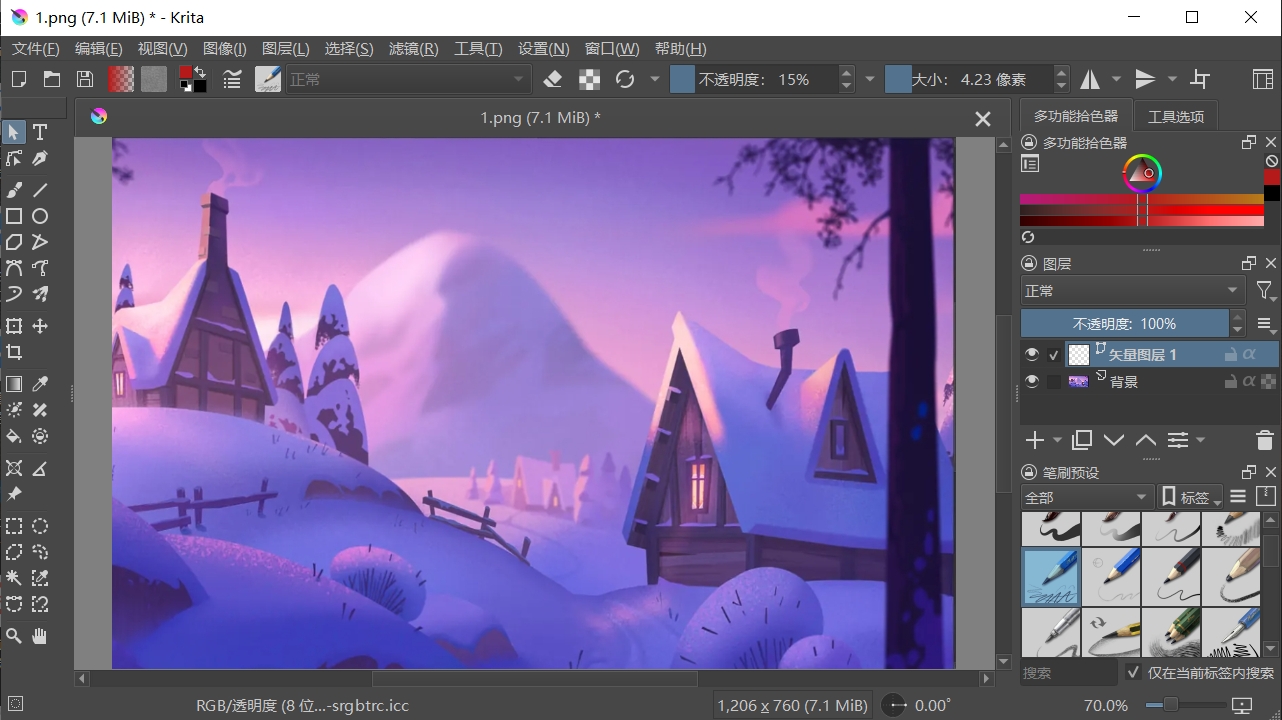This screenshot has width=1282, height=720.
Task: Move the layer down with the chevron
Action: (x=1114, y=440)
